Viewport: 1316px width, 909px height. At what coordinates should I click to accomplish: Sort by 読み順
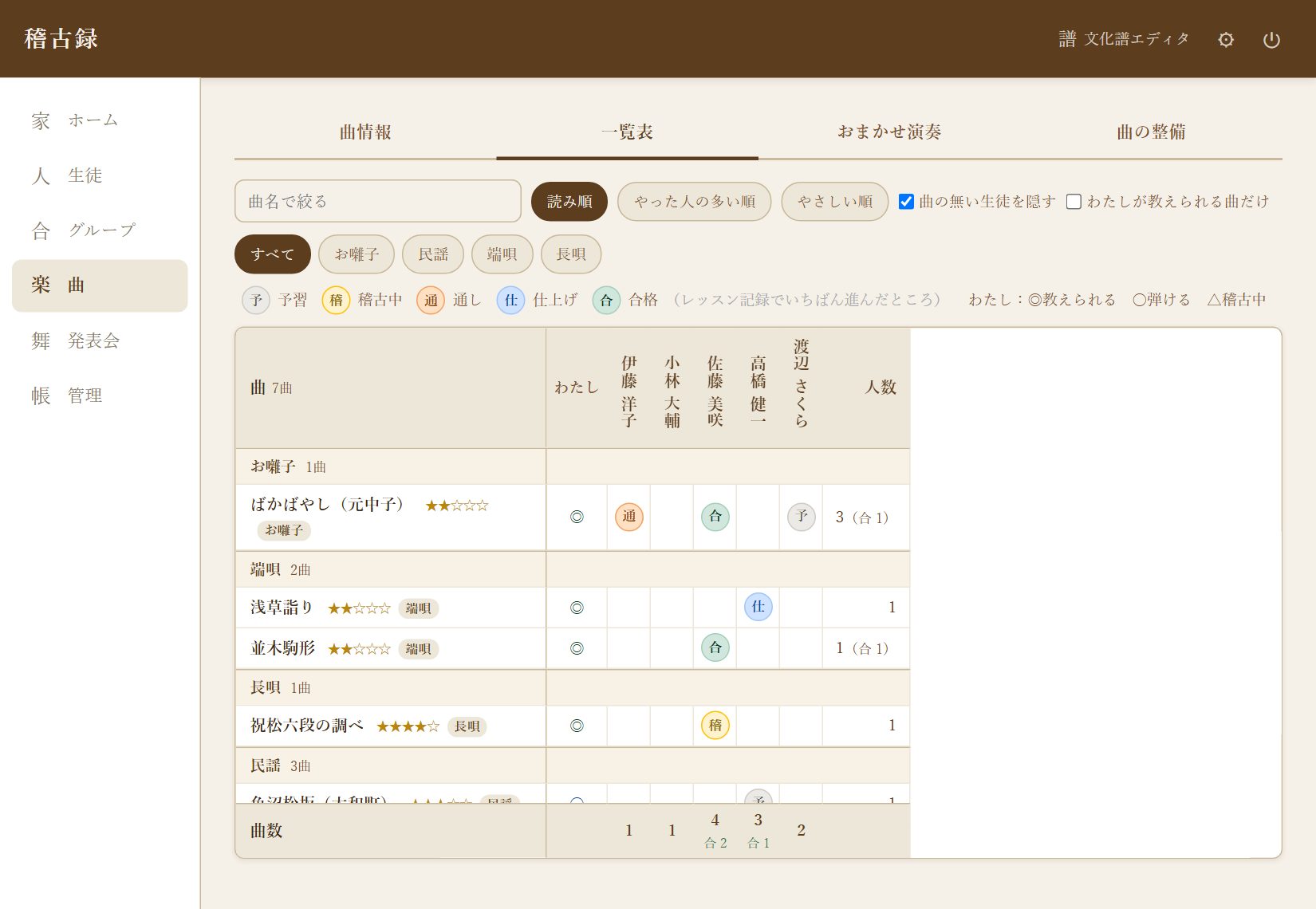coord(569,202)
